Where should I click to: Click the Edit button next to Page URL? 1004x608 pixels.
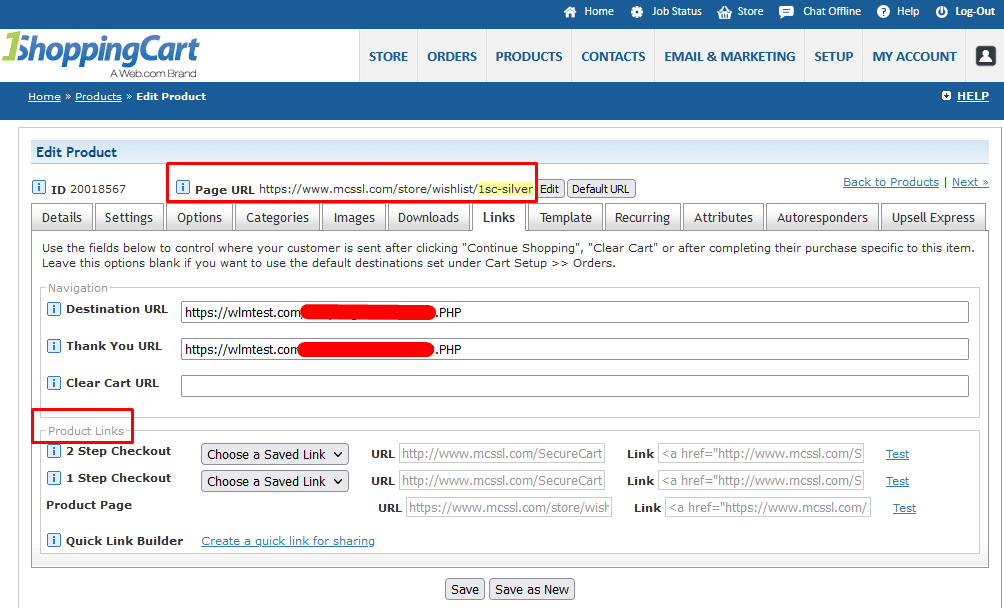pyautogui.click(x=549, y=189)
